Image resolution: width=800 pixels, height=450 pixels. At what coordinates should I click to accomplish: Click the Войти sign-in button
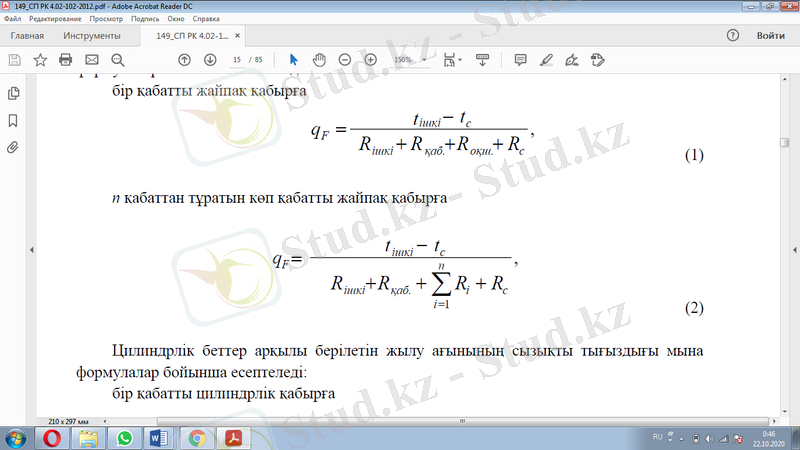pyautogui.click(x=770, y=36)
